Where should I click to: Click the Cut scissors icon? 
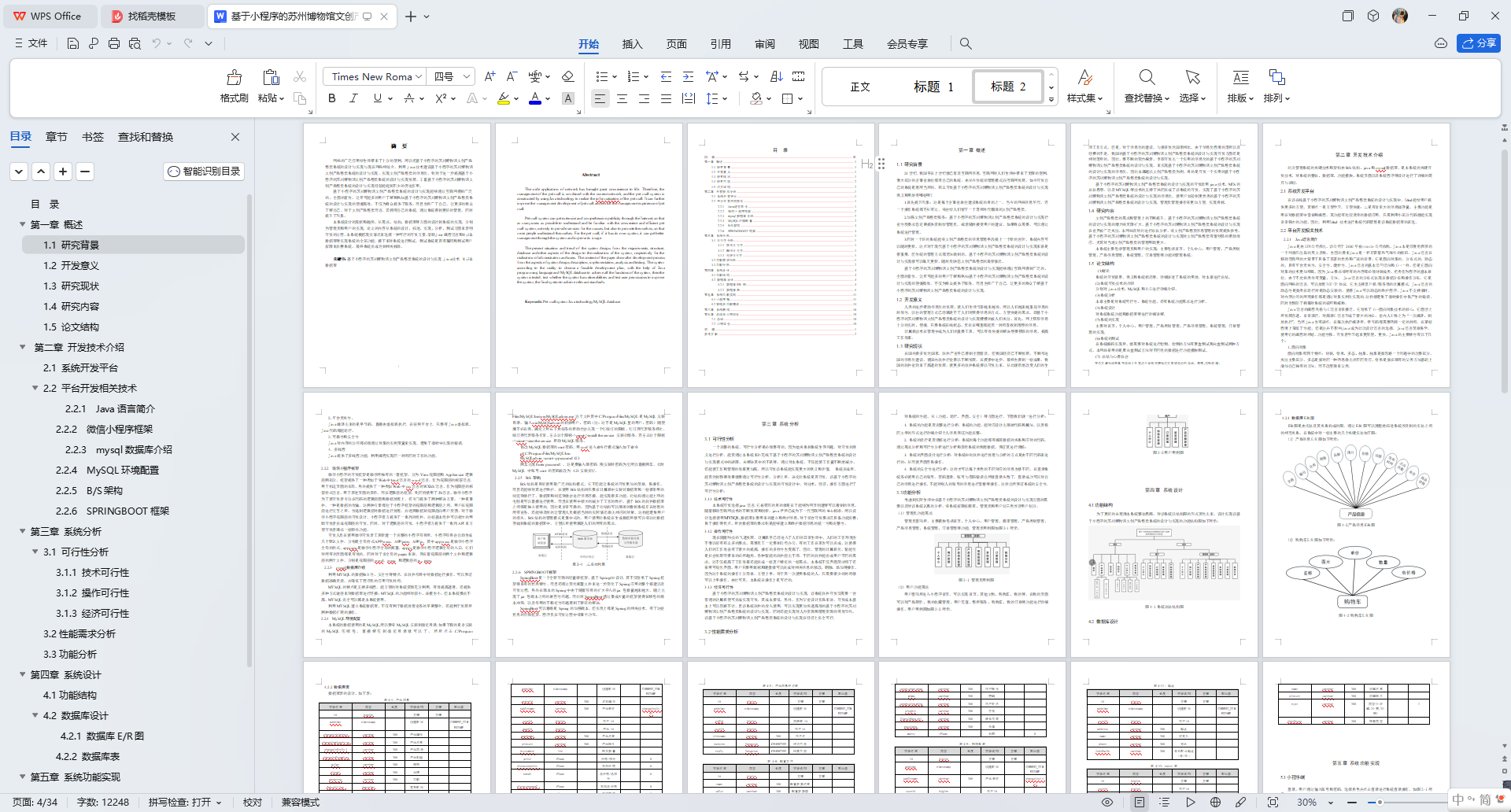300,76
